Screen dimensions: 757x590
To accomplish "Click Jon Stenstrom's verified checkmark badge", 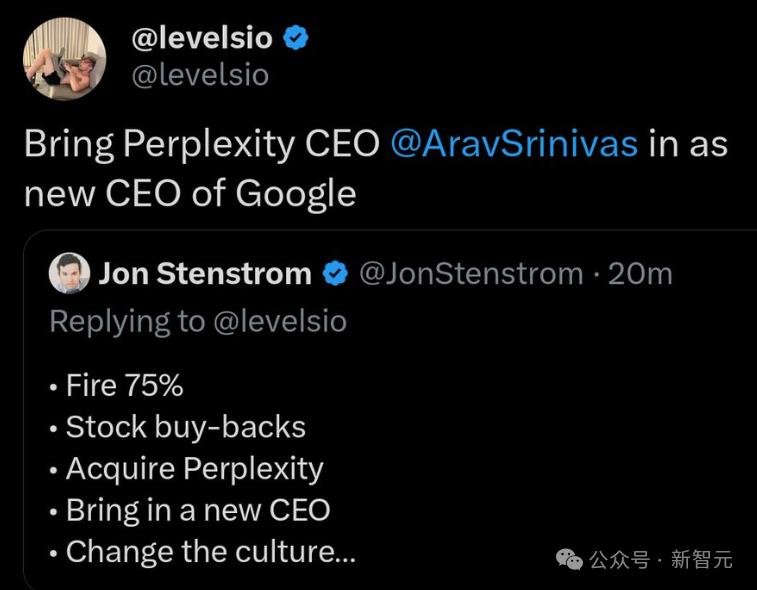I will point(335,274).
